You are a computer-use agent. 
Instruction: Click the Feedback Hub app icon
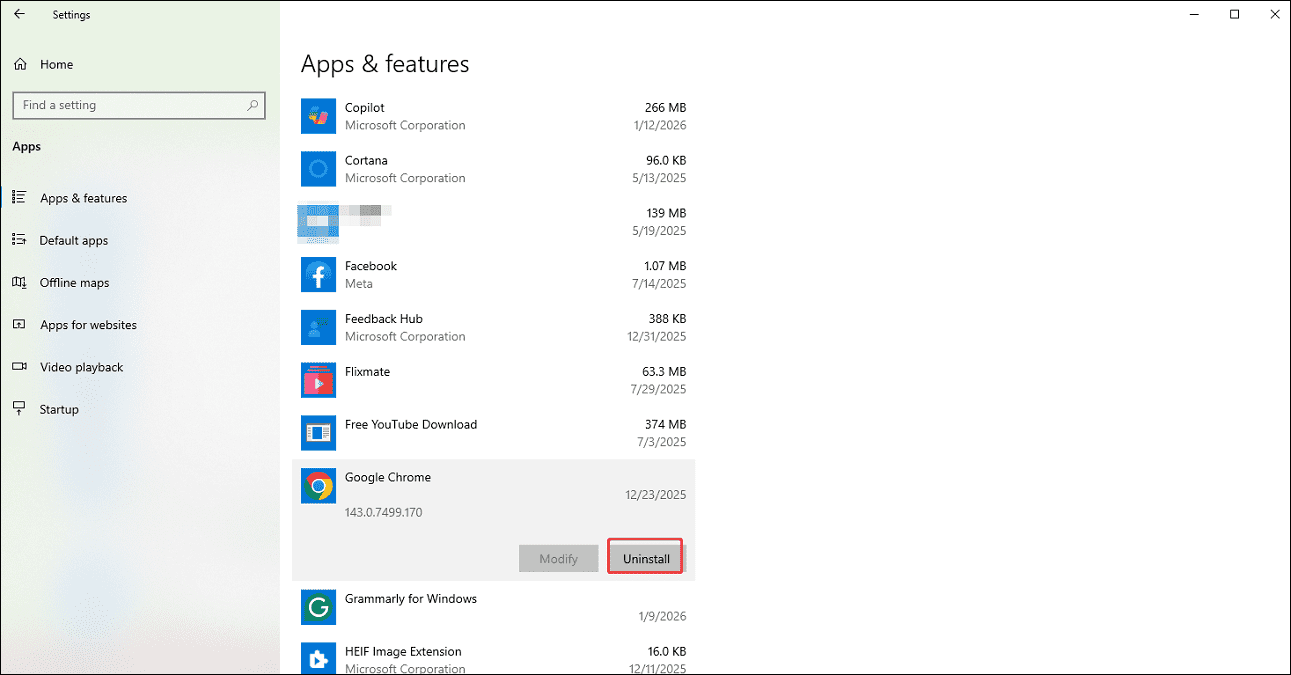[318, 327]
